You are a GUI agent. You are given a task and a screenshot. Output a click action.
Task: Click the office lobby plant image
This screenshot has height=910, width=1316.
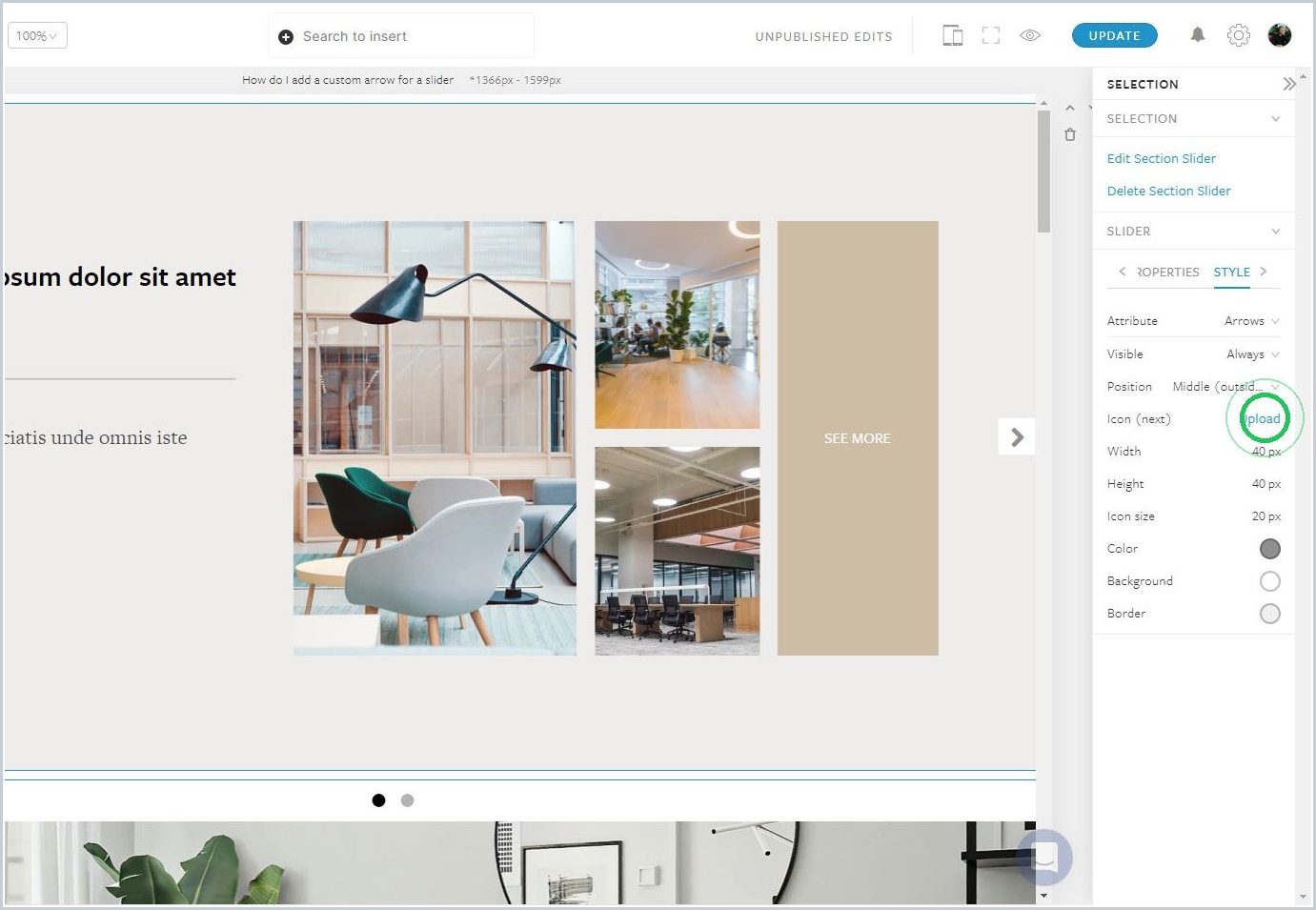(678, 325)
